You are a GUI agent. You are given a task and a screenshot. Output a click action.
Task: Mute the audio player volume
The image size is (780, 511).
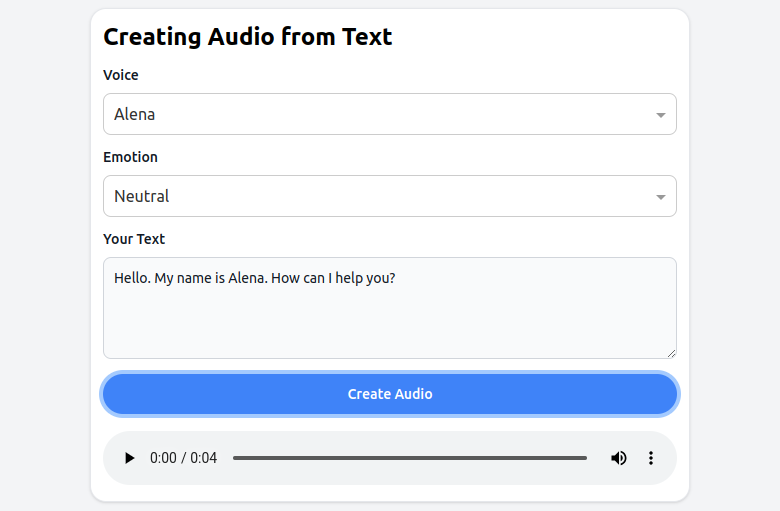pyautogui.click(x=619, y=458)
